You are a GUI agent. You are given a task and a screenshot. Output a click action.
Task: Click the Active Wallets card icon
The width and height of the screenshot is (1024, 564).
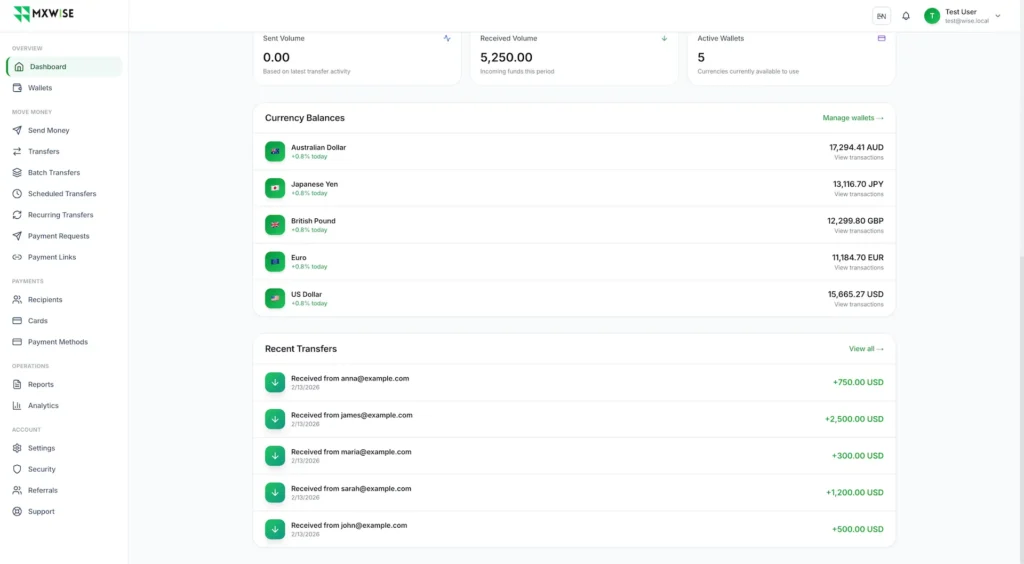[882, 39]
